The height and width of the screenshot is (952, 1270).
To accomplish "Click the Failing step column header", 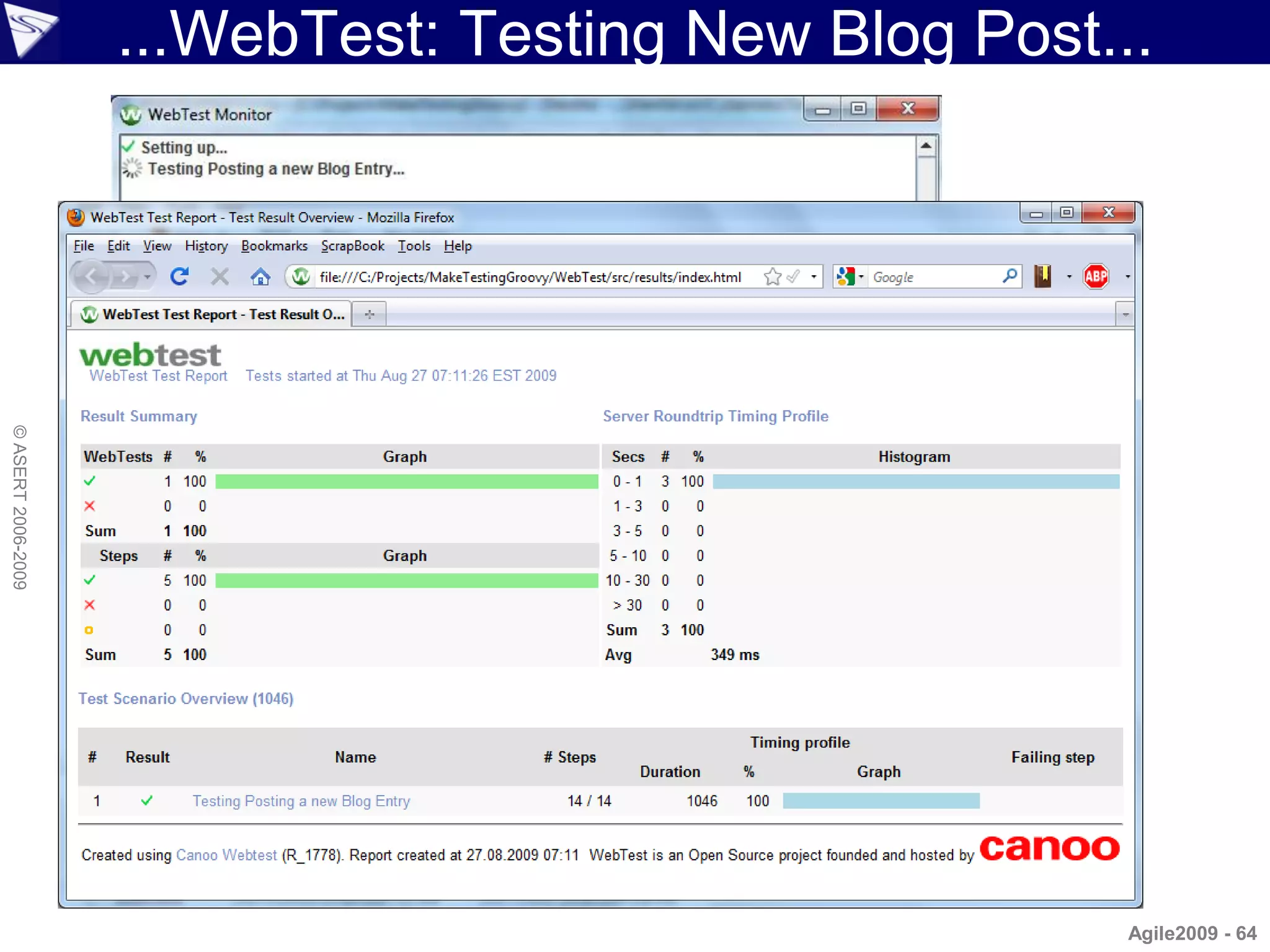I will pos(1053,757).
